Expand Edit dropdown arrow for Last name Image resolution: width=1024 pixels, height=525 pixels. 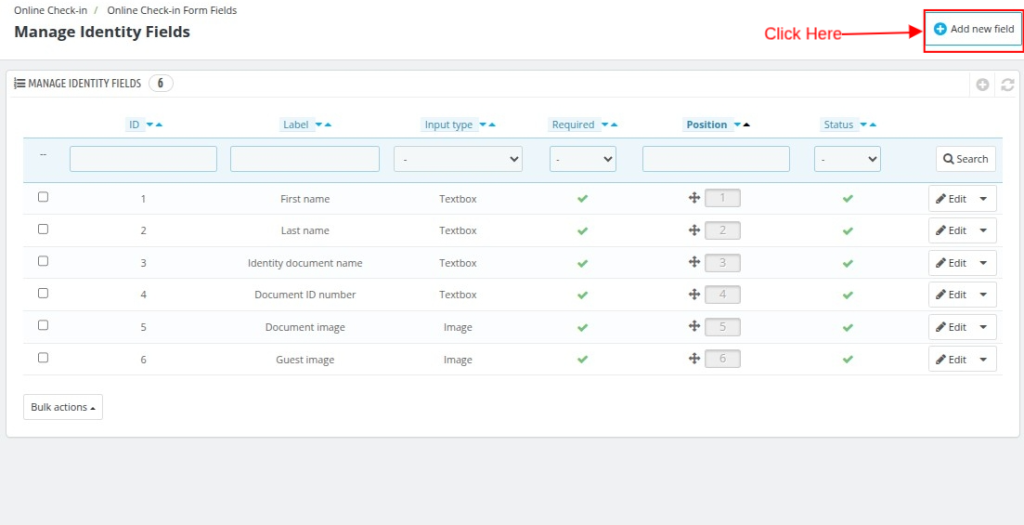pos(984,231)
